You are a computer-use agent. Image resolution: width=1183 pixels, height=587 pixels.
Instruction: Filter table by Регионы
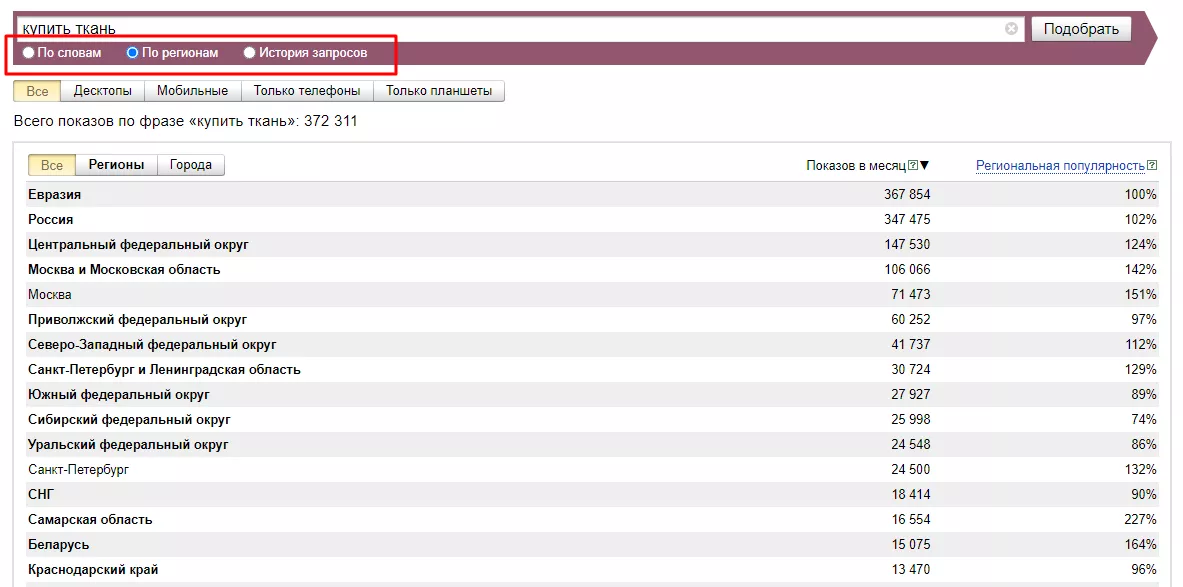coord(116,165)
